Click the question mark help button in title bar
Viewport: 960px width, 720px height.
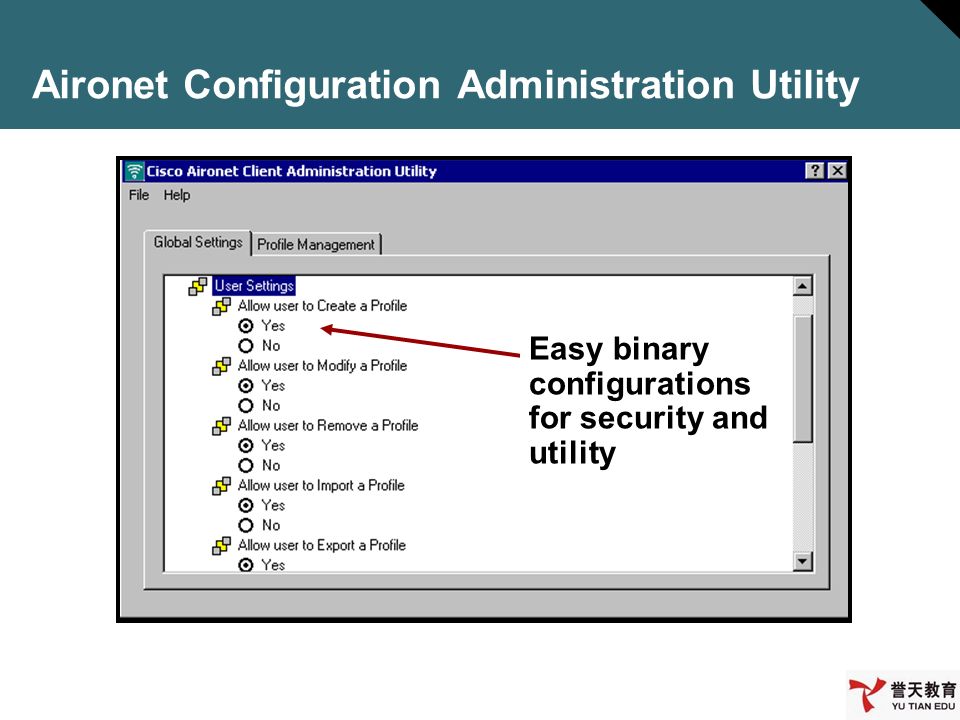coord(815,171)
